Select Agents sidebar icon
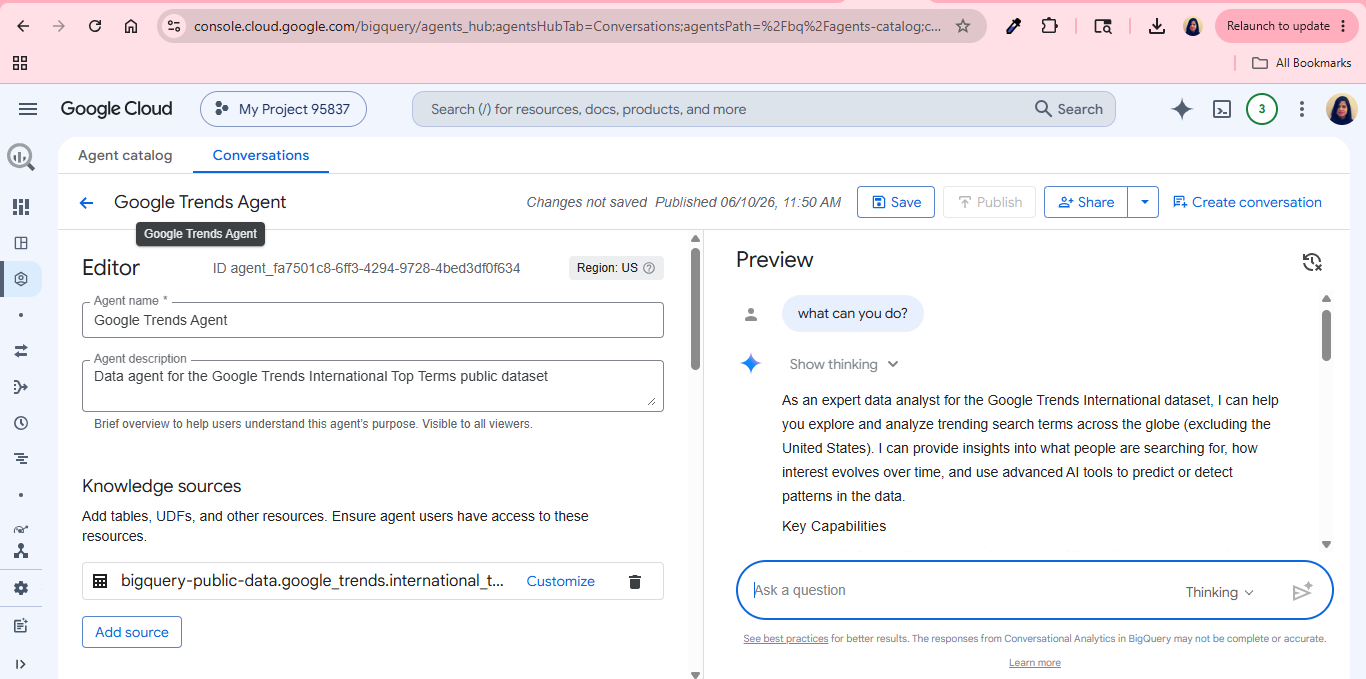The width and height of the screenshot is (1366, 679). pyautogui.click(x=21, y=279)
